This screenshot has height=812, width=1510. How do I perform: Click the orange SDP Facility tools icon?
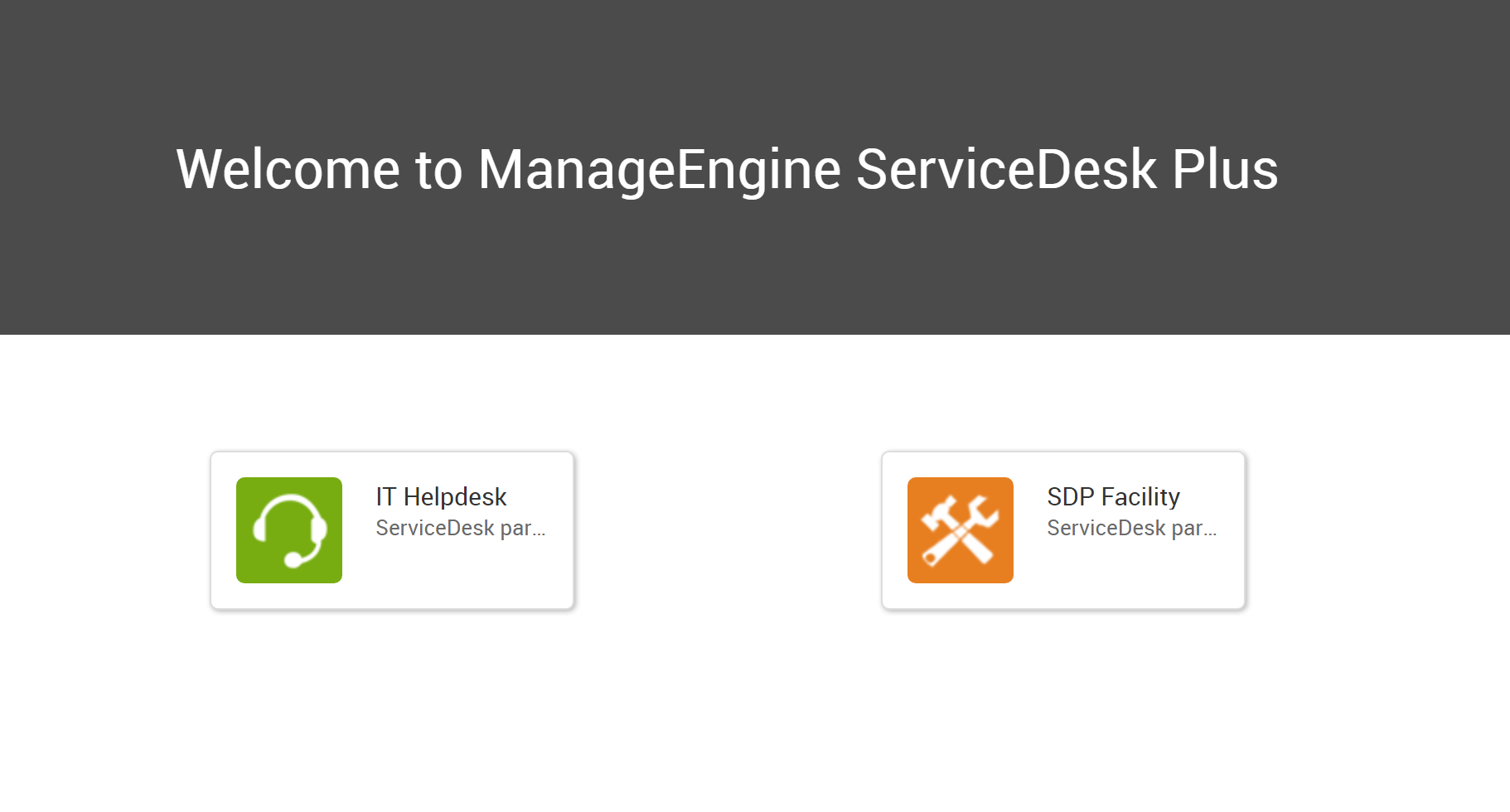pyautogui.click(x=961, y=530)
